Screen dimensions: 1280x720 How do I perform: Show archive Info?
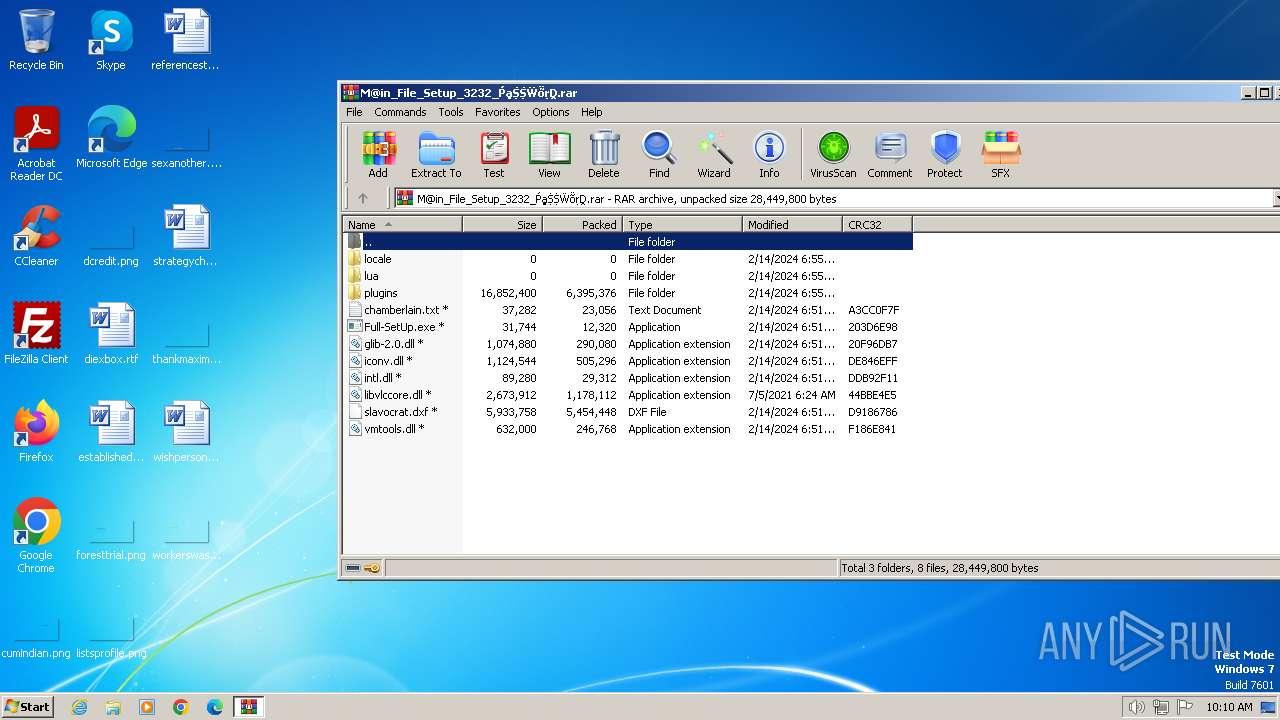coord(769,155)
